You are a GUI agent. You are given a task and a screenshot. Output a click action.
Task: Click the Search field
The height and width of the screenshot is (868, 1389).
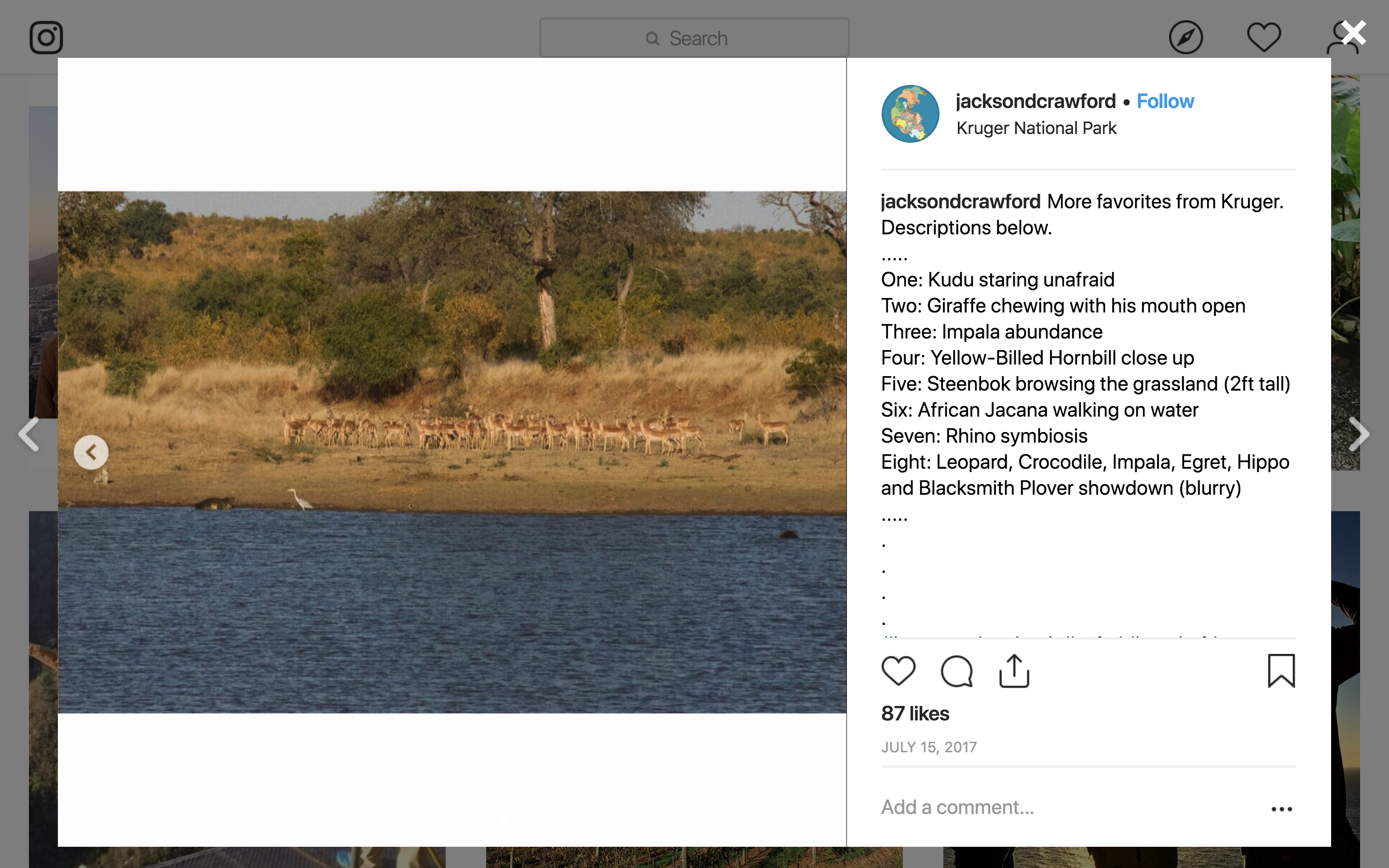[x=694, y=38]
